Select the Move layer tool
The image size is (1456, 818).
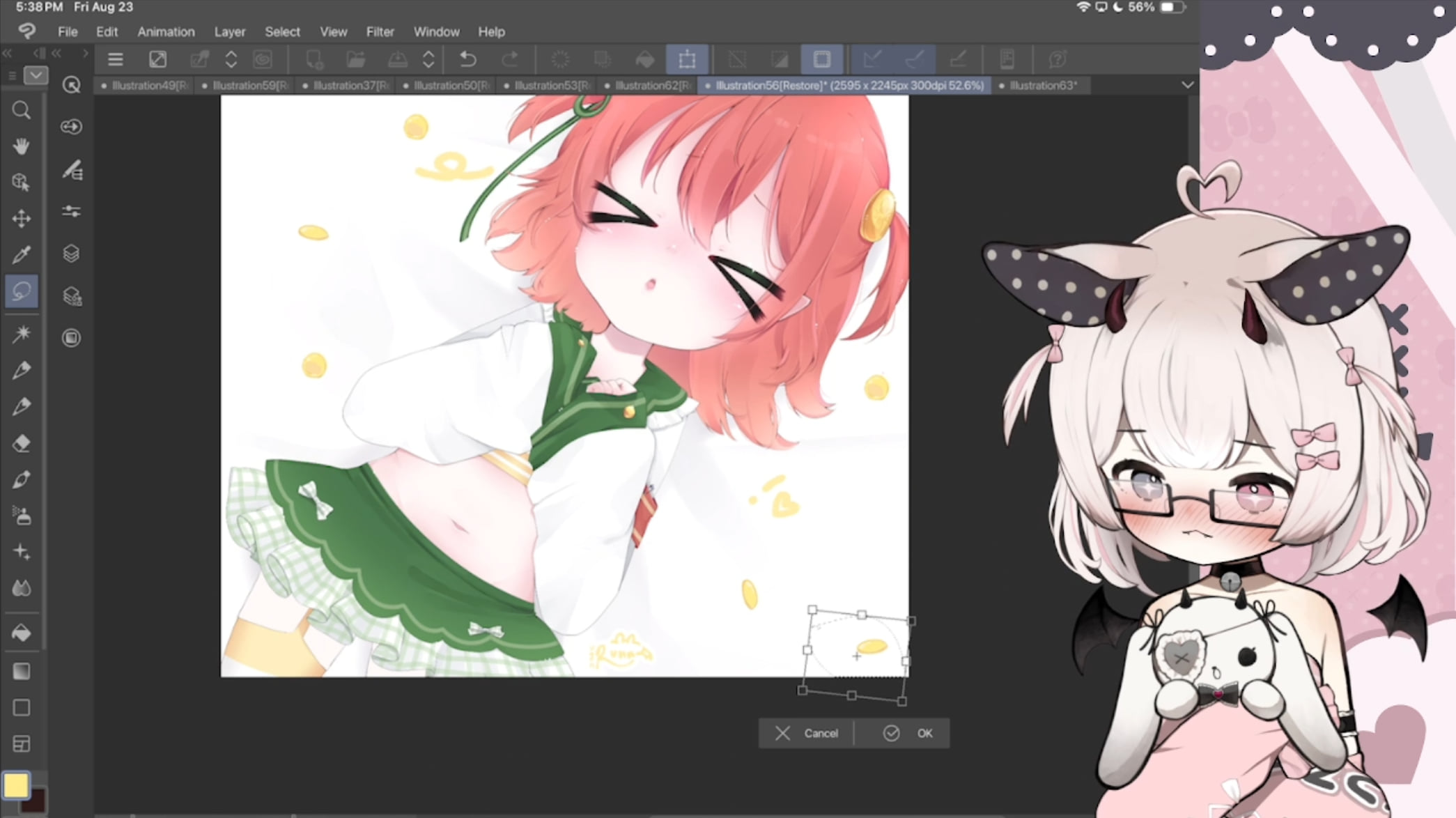(22, 219)
